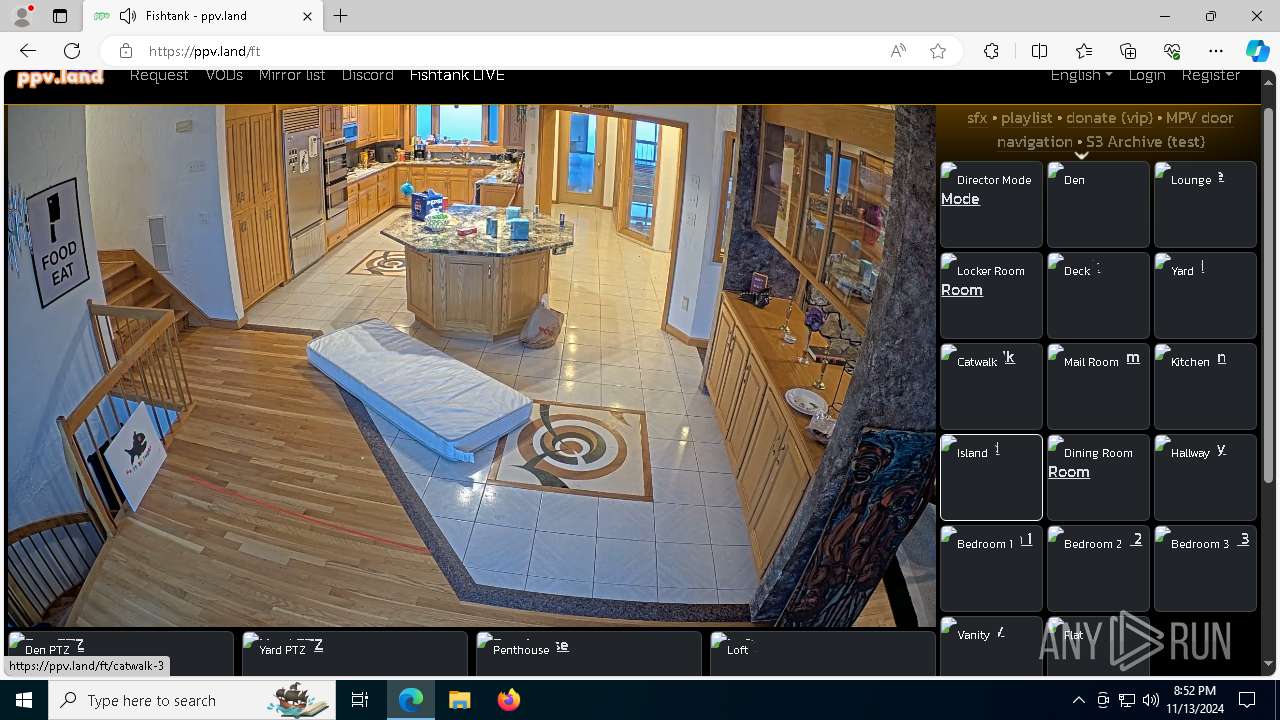The image size is (1280, 720).
Task: Close the Fishtank - ppv.land tab
Action: coord(308,16)
